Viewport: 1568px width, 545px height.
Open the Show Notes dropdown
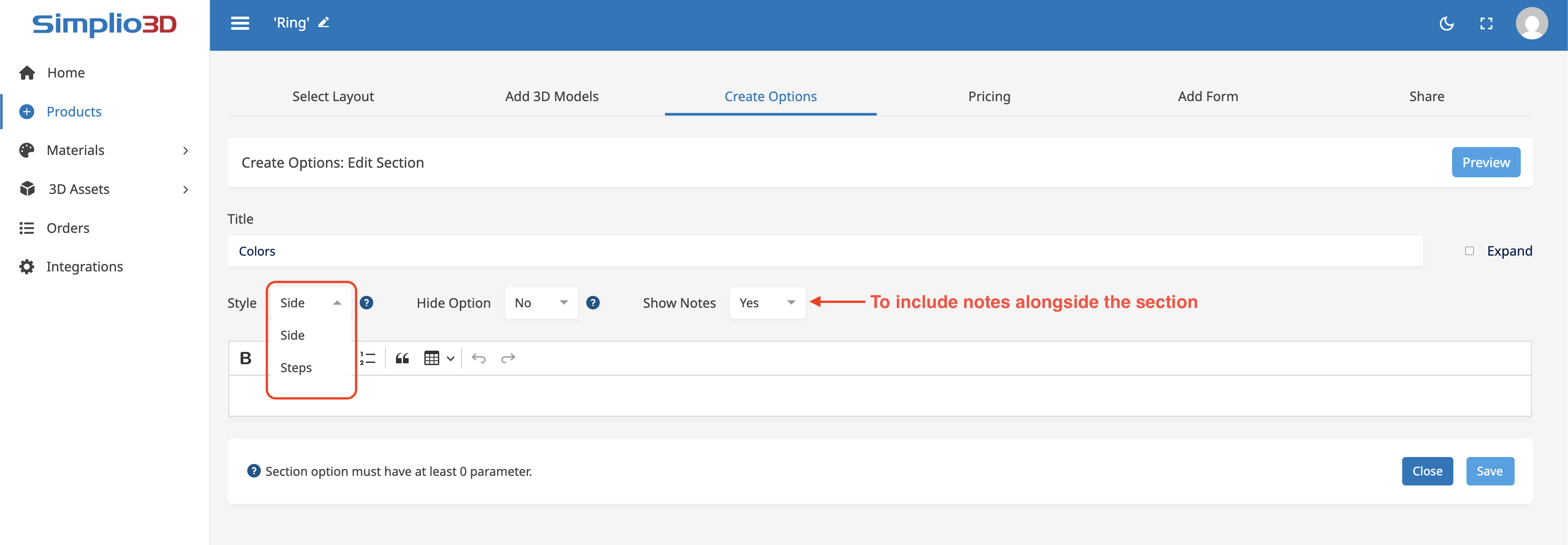766,302
